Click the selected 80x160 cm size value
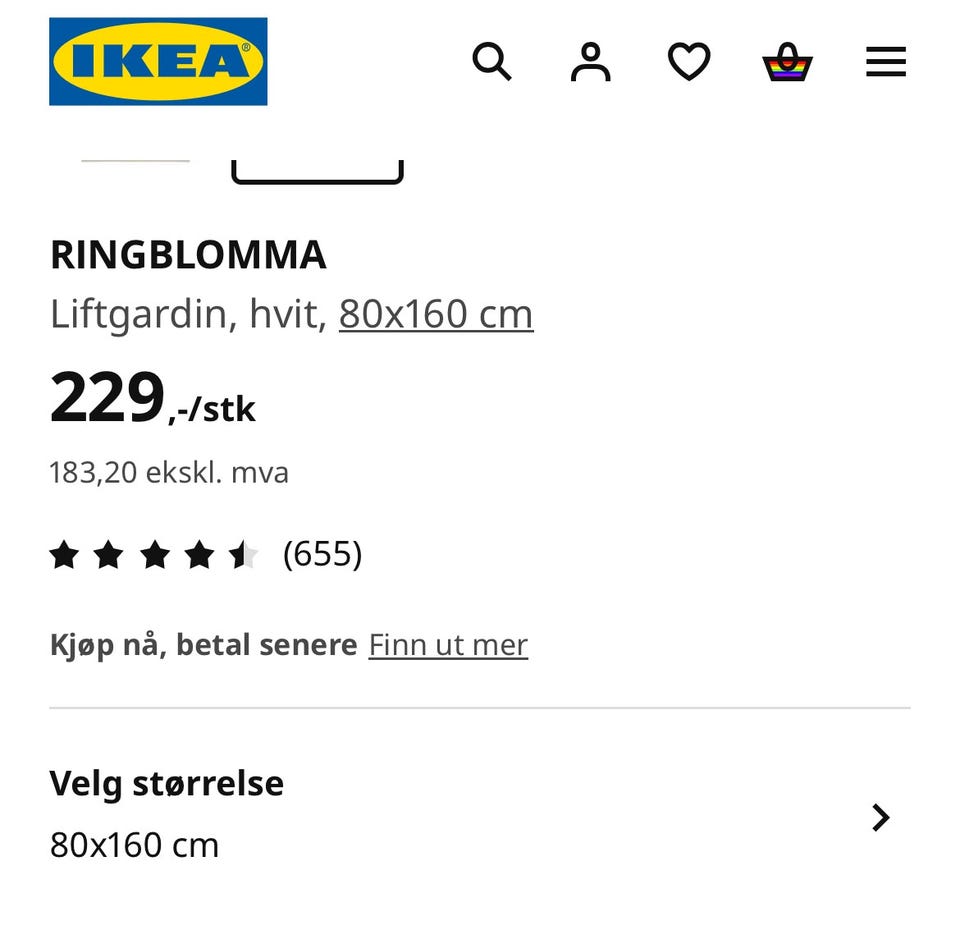 tap(134, 845)
